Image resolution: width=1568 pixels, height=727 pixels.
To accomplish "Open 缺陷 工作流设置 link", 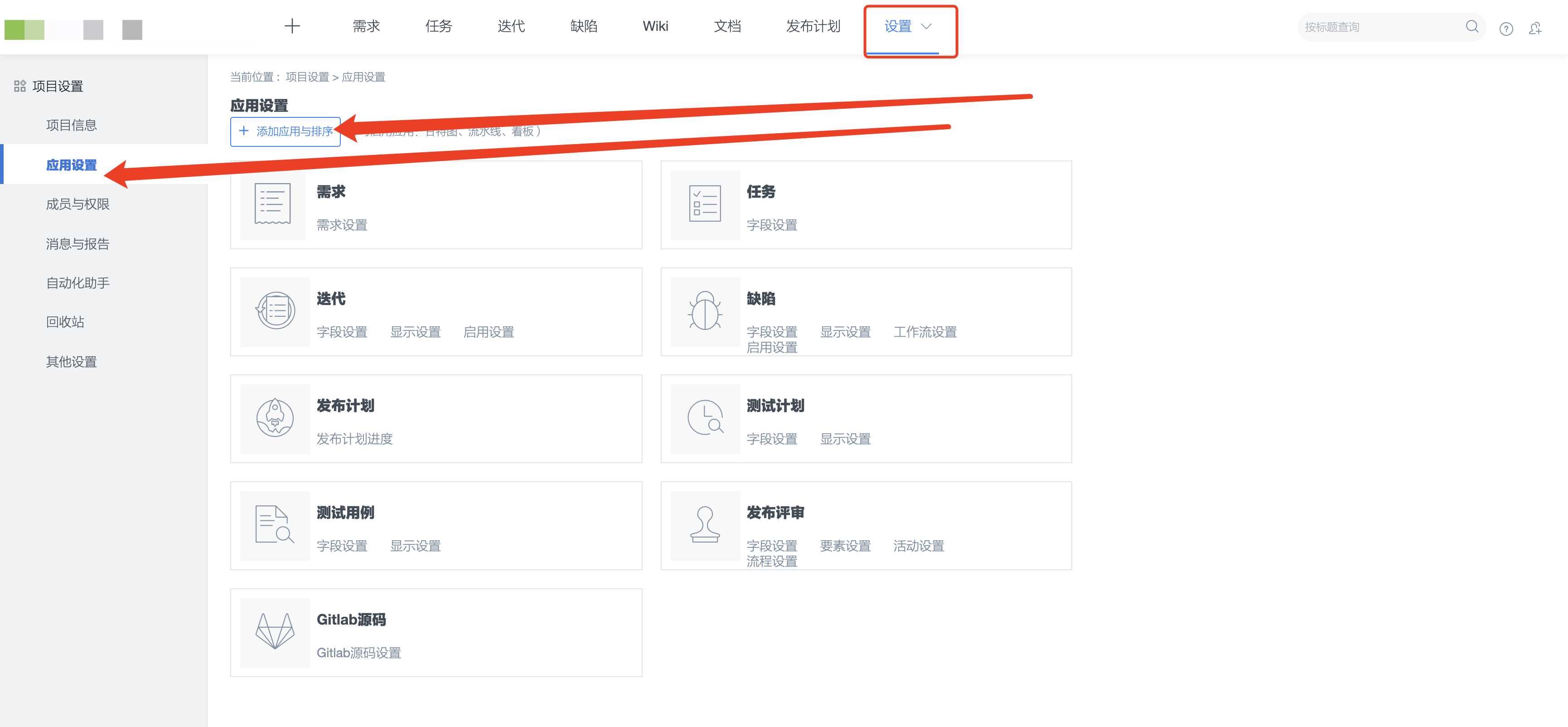I will point(925,332).
